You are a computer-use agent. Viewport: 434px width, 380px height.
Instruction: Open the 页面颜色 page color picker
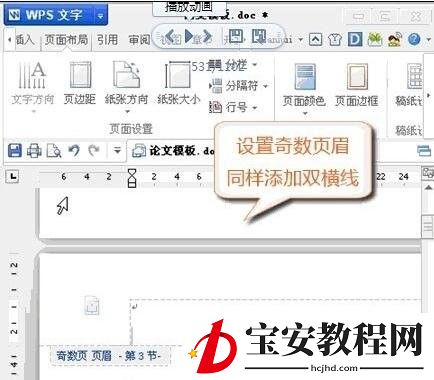point(304,89)
